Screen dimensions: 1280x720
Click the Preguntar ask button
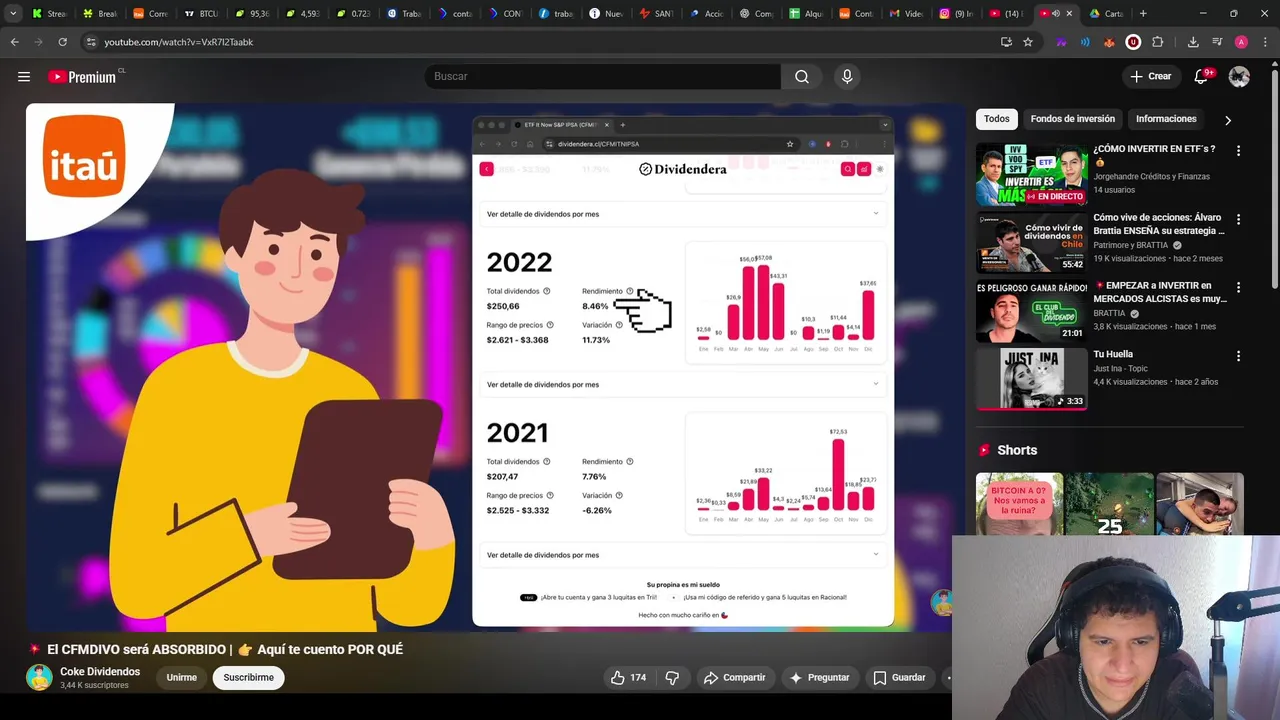tap(819, 677)
